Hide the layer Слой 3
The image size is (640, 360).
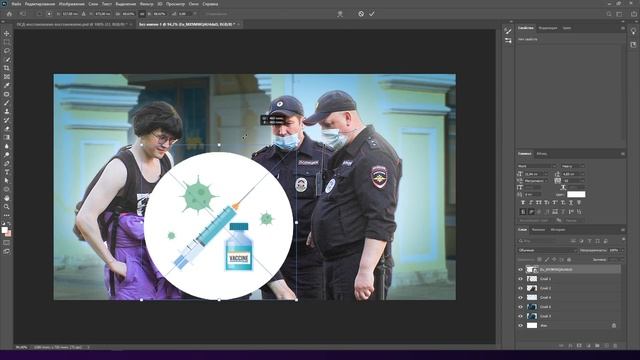520,316
